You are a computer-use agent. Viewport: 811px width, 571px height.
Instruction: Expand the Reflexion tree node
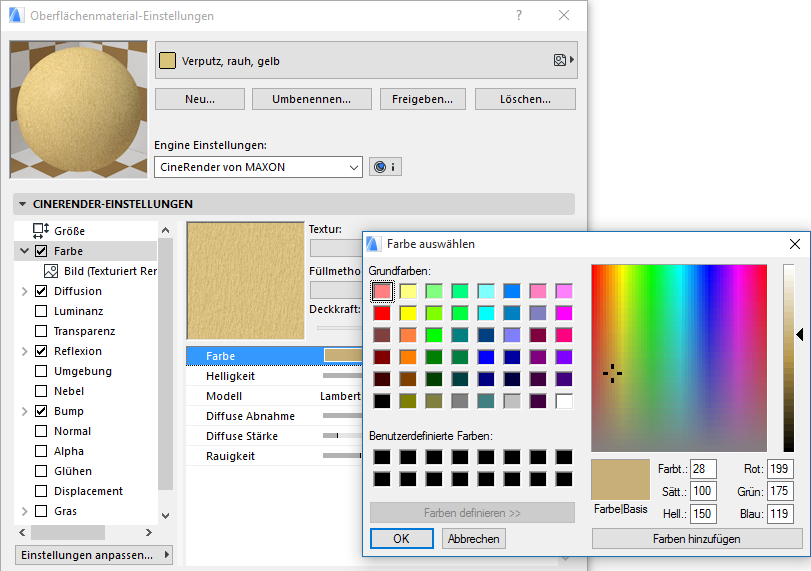tap(24, 351)
